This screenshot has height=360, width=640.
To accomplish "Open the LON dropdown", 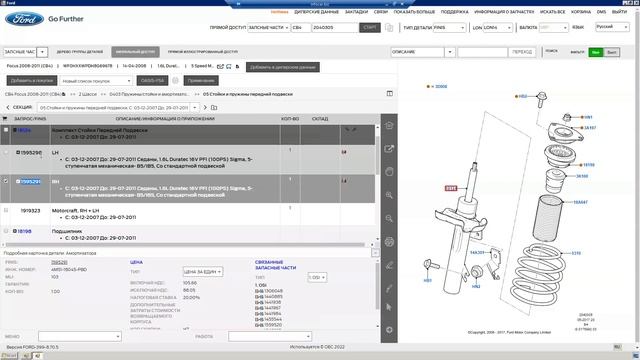I will pos(498,27).
